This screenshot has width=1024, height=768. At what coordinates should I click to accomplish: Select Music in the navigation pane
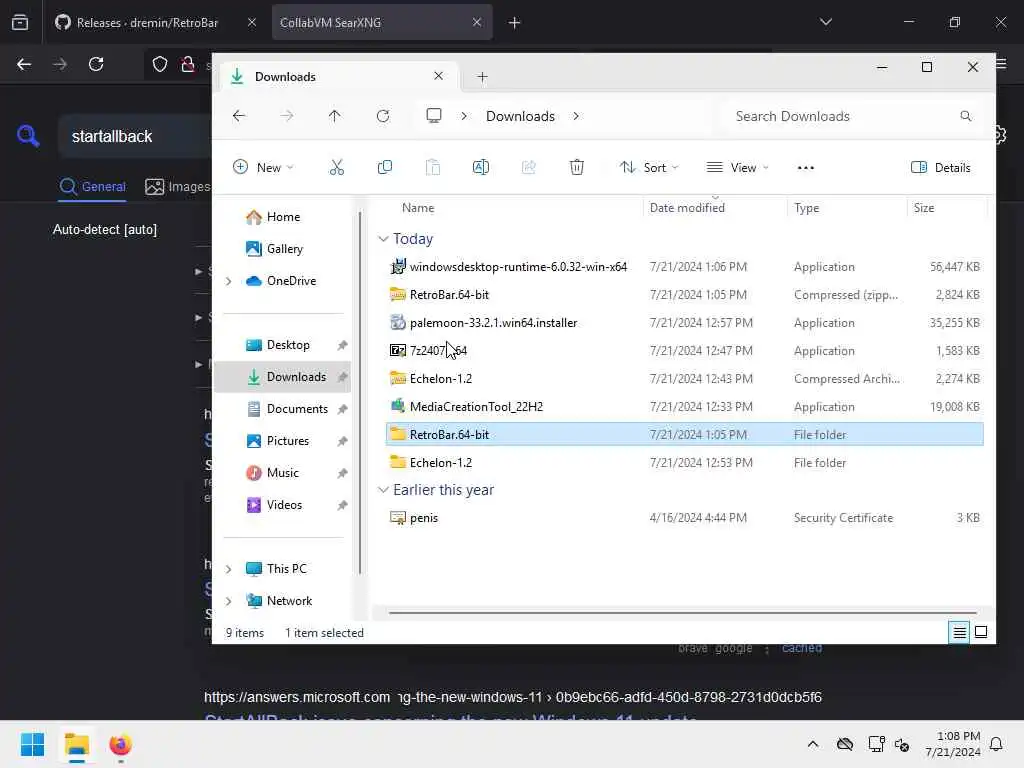coord(282,473)
